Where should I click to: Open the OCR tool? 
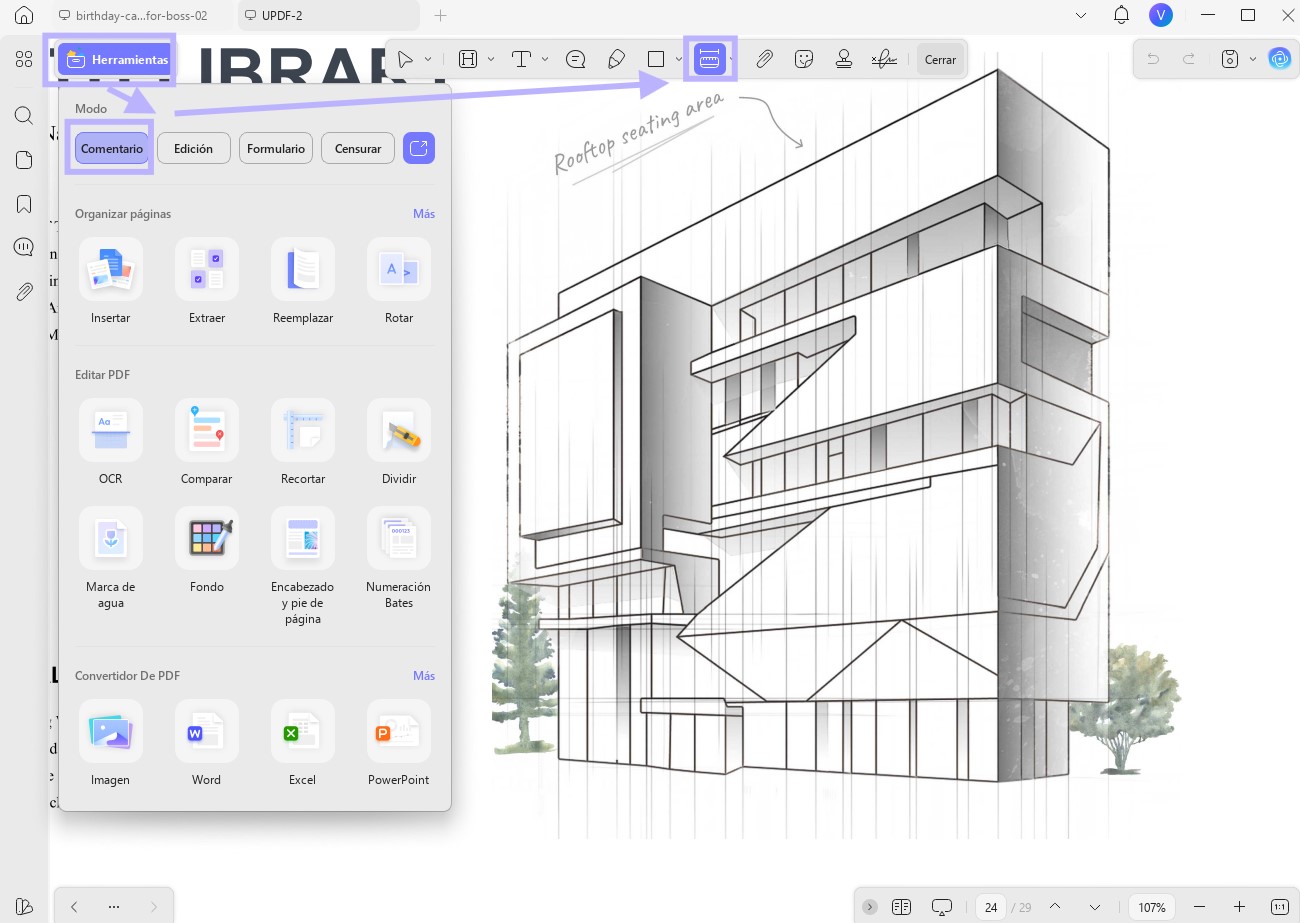(110, 442)
